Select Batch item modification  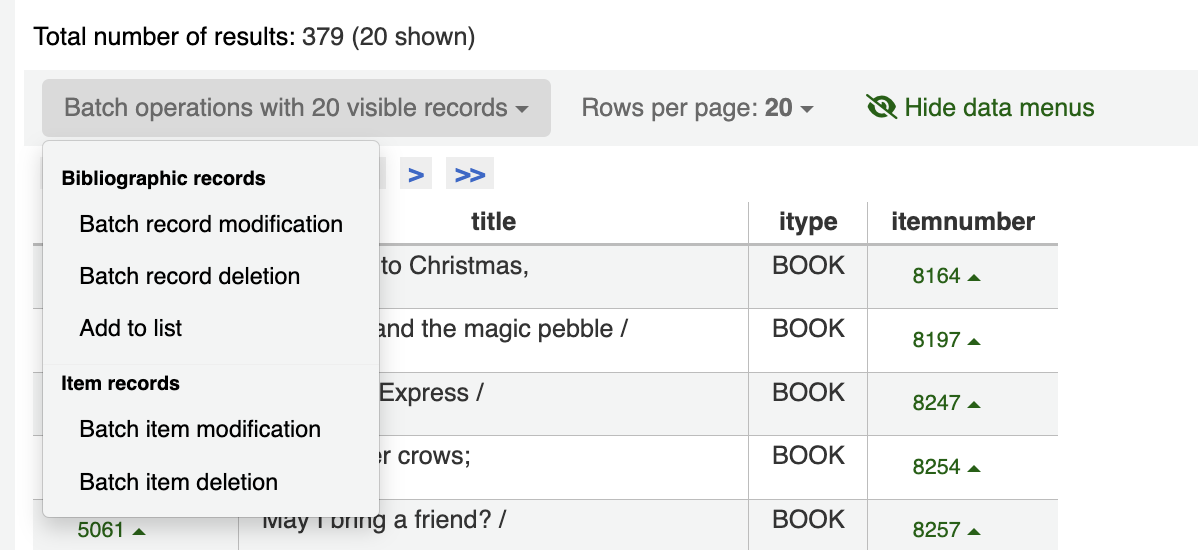(200, 429)
